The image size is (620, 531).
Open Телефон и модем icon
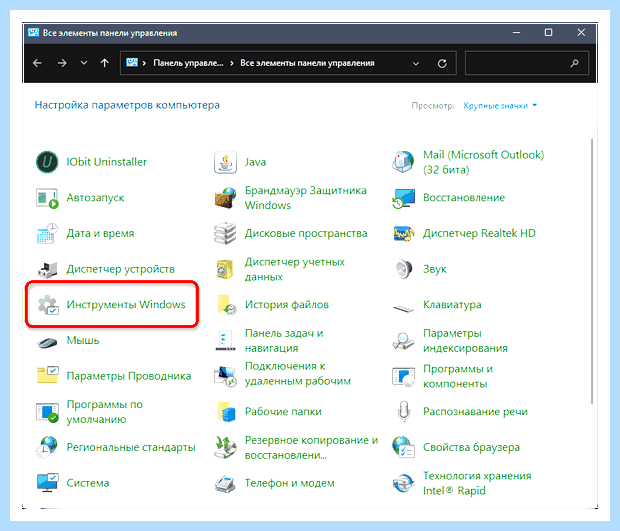coord(225,483)
